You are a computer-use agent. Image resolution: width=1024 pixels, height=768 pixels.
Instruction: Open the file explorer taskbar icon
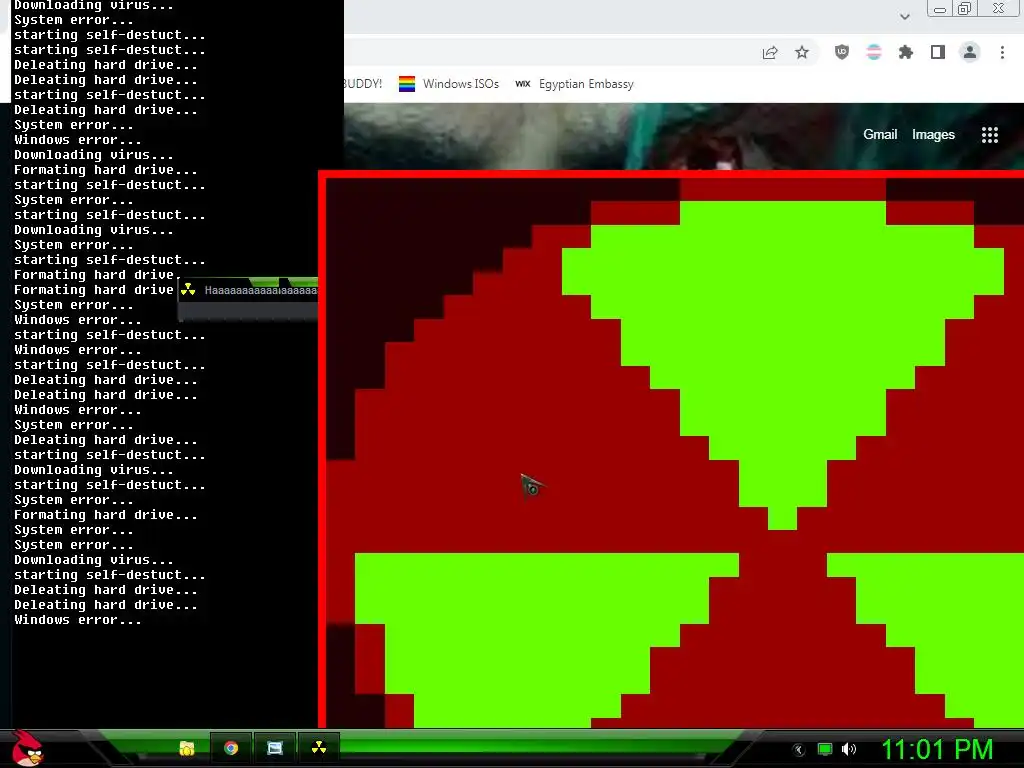tap(187, 748)
